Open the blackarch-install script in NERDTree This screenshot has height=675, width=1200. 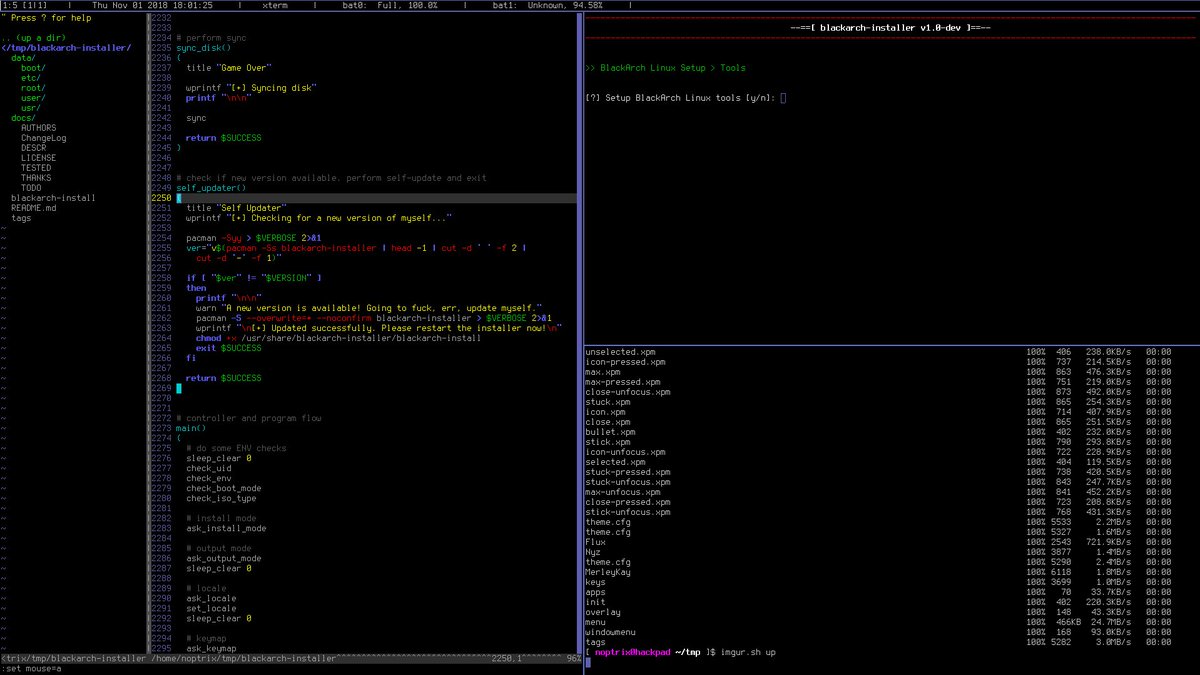pyautogui.click(x=54, y=198)
